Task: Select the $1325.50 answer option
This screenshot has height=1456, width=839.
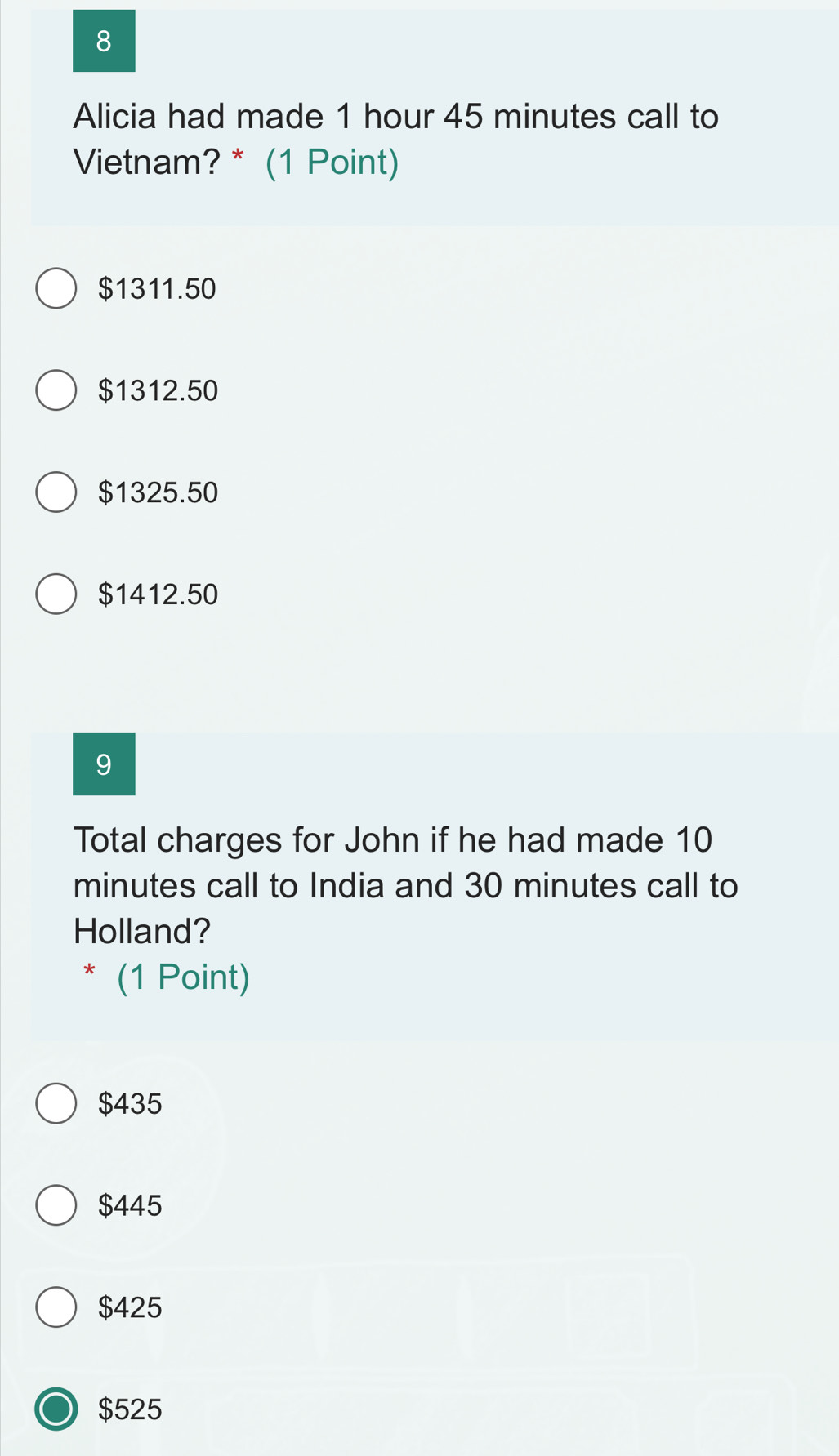Action: point(56,492)
